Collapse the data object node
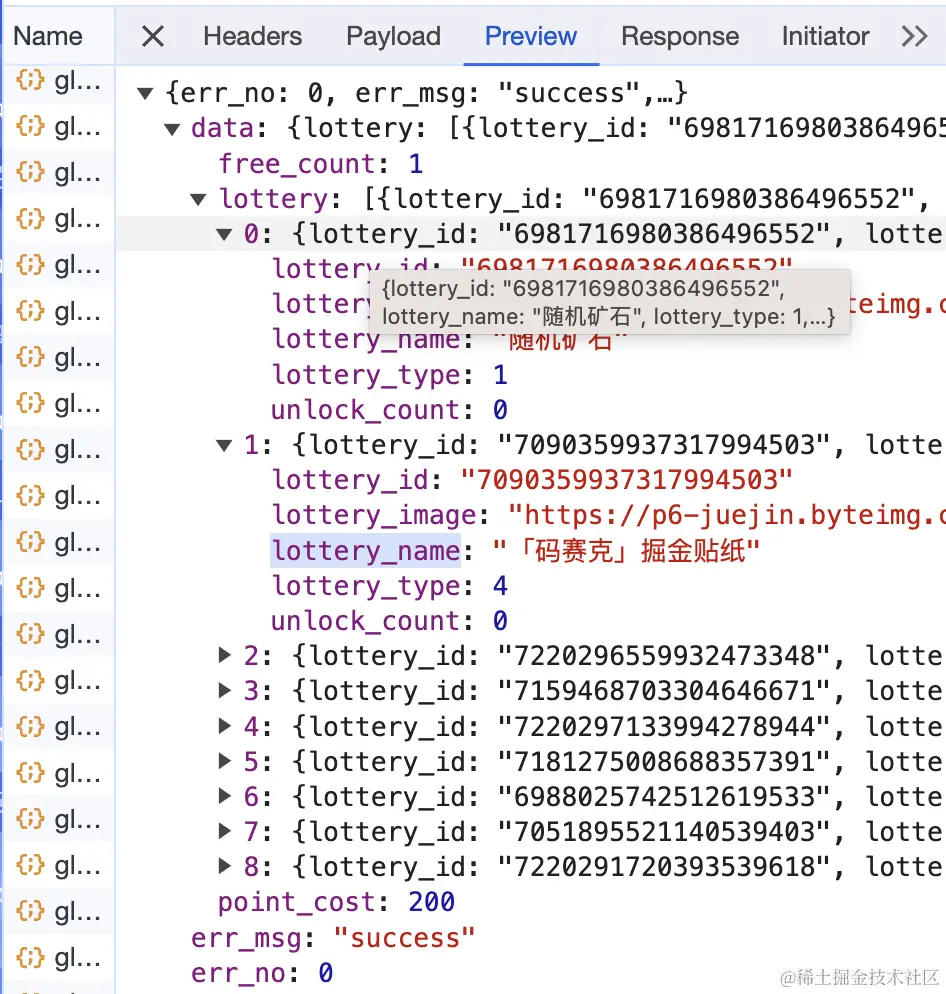This screenshot has height=994, width=946. pos(172,129)
